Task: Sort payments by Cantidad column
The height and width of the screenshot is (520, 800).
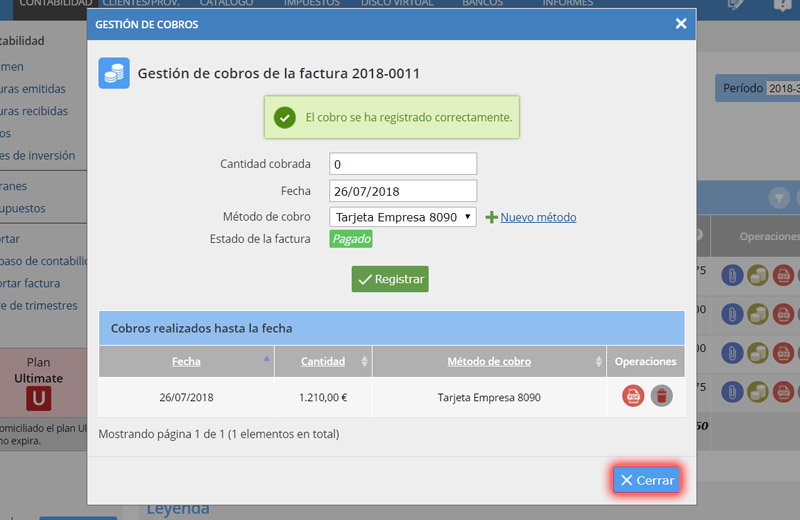Action: click(x=323, y=361)
